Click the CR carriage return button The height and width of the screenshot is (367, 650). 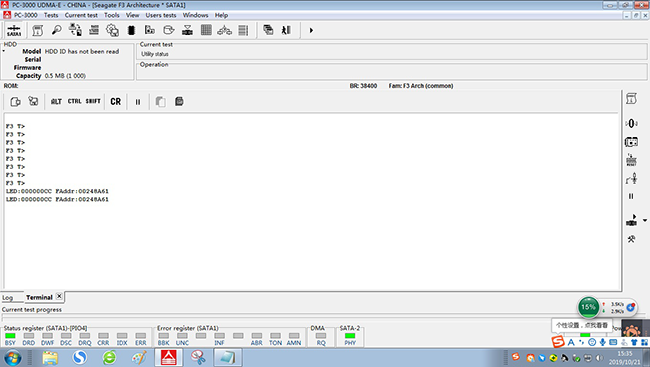116,102
